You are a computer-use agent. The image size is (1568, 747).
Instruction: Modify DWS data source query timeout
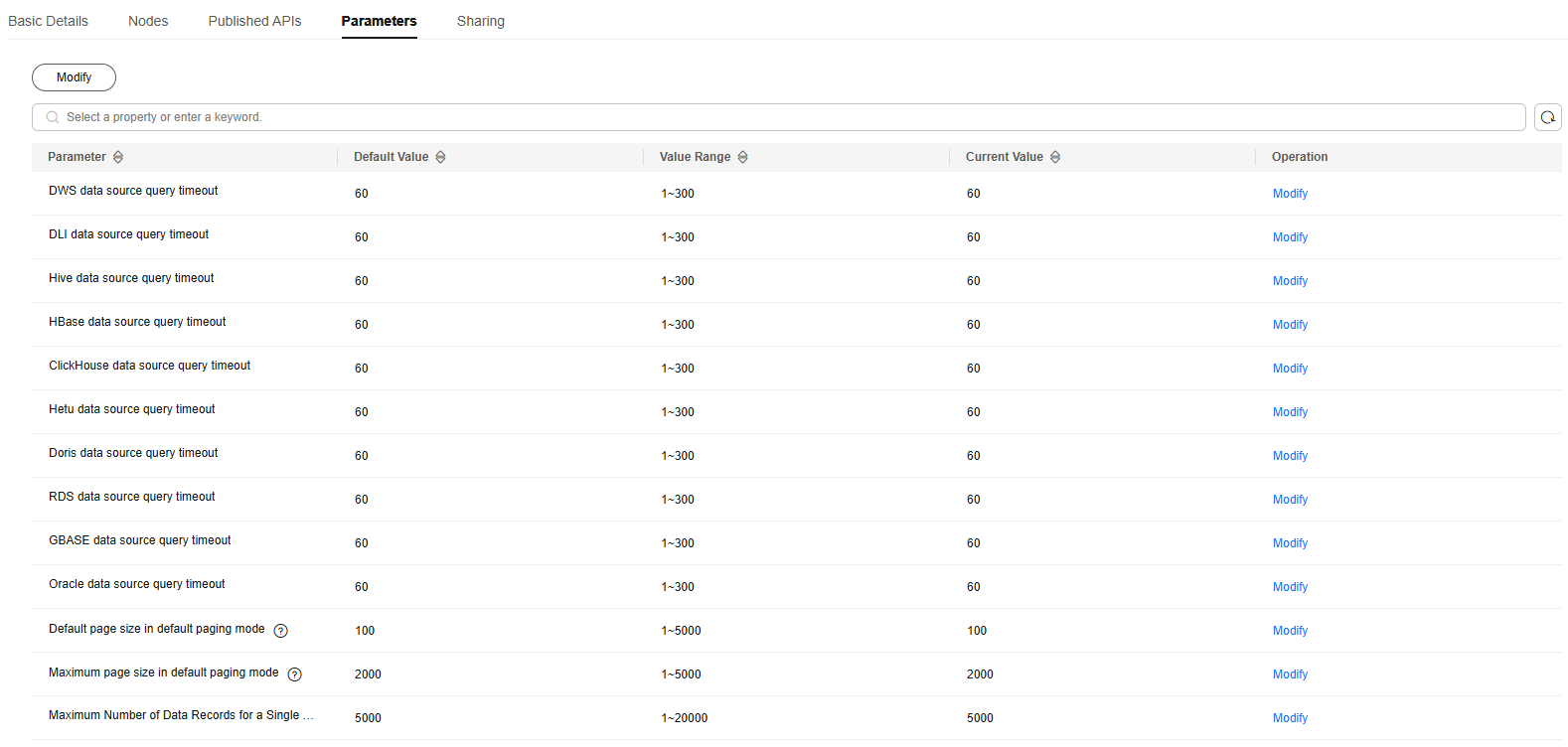[1290, 194]
